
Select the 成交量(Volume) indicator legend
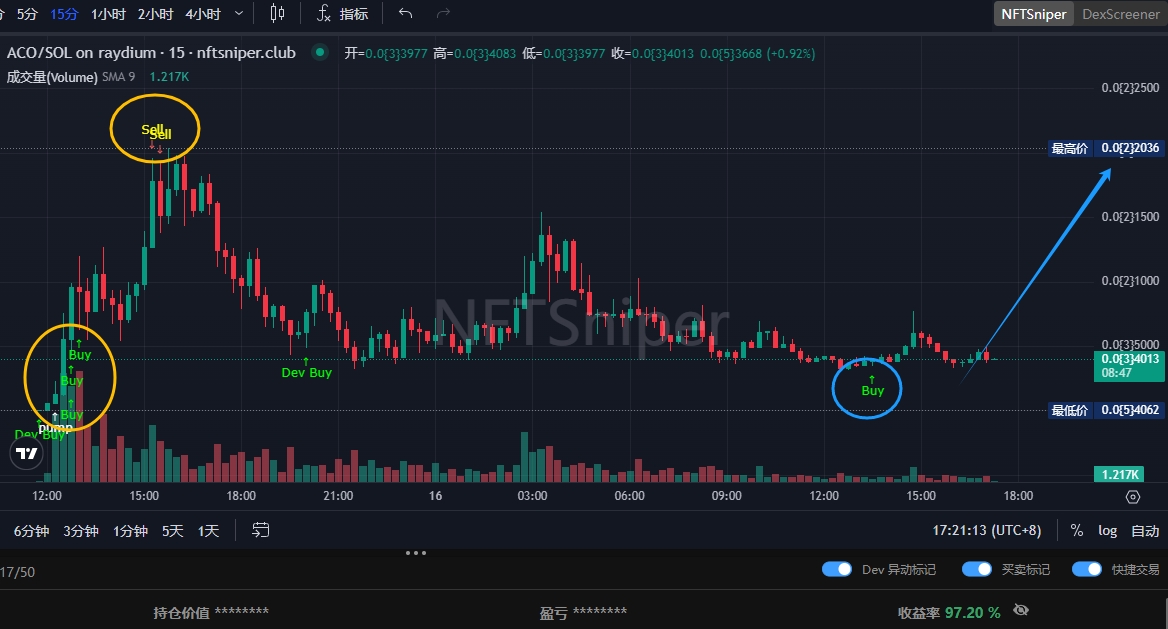click(x=52, y=77)
